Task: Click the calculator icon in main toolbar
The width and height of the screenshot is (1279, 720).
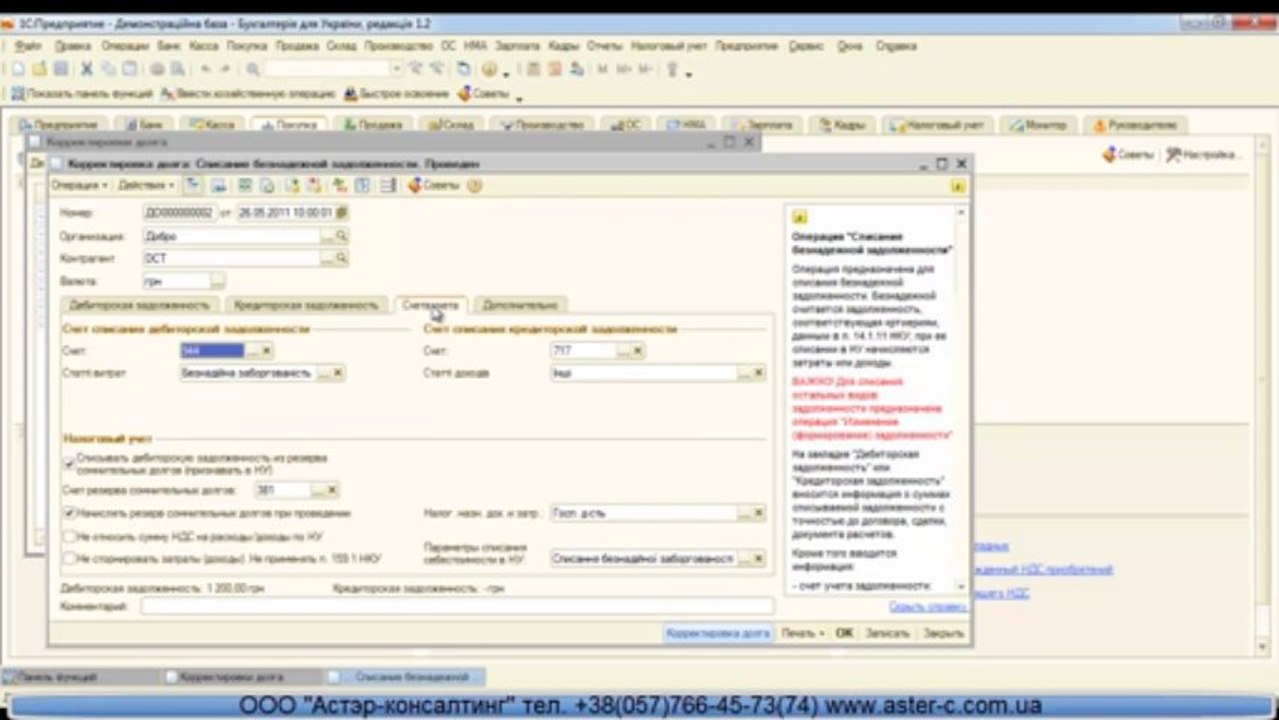Action: pos(534,69)
